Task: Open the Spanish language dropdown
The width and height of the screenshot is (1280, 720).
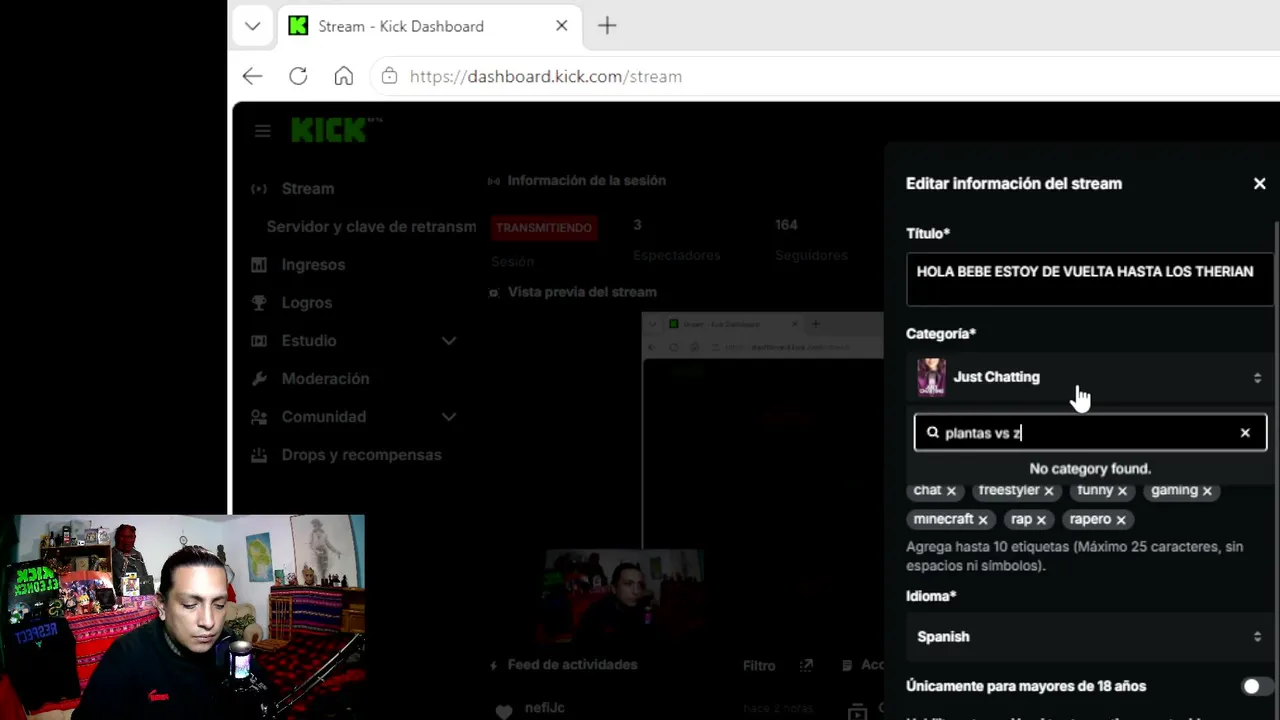Action: pos(1090,637)
